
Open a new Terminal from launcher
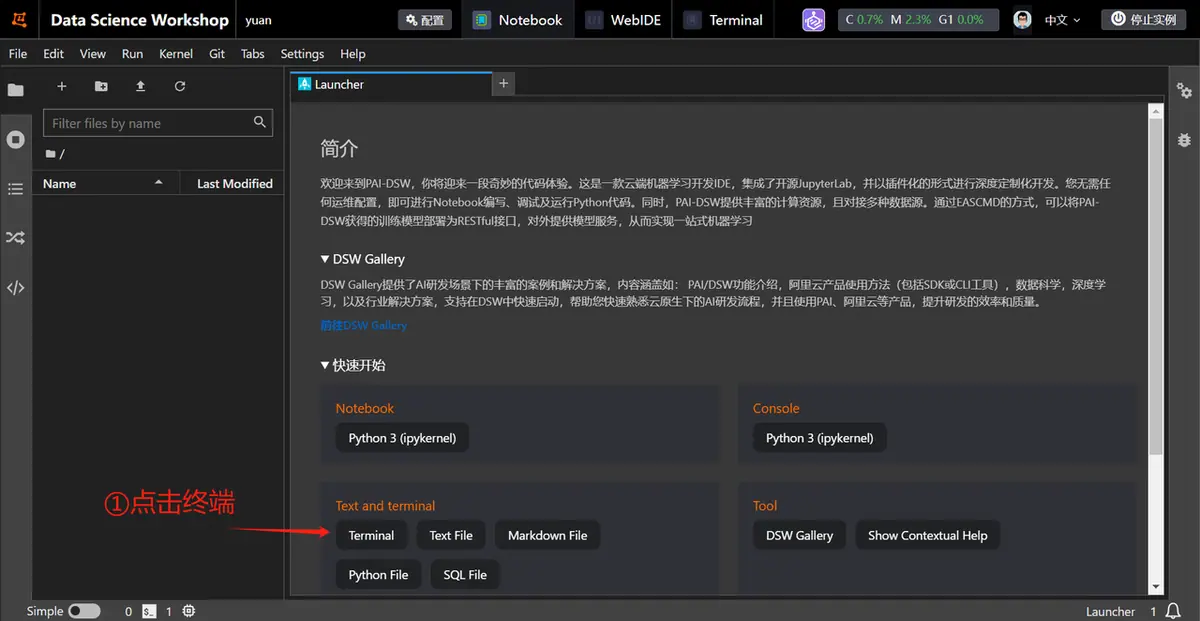tap(371, 535)
